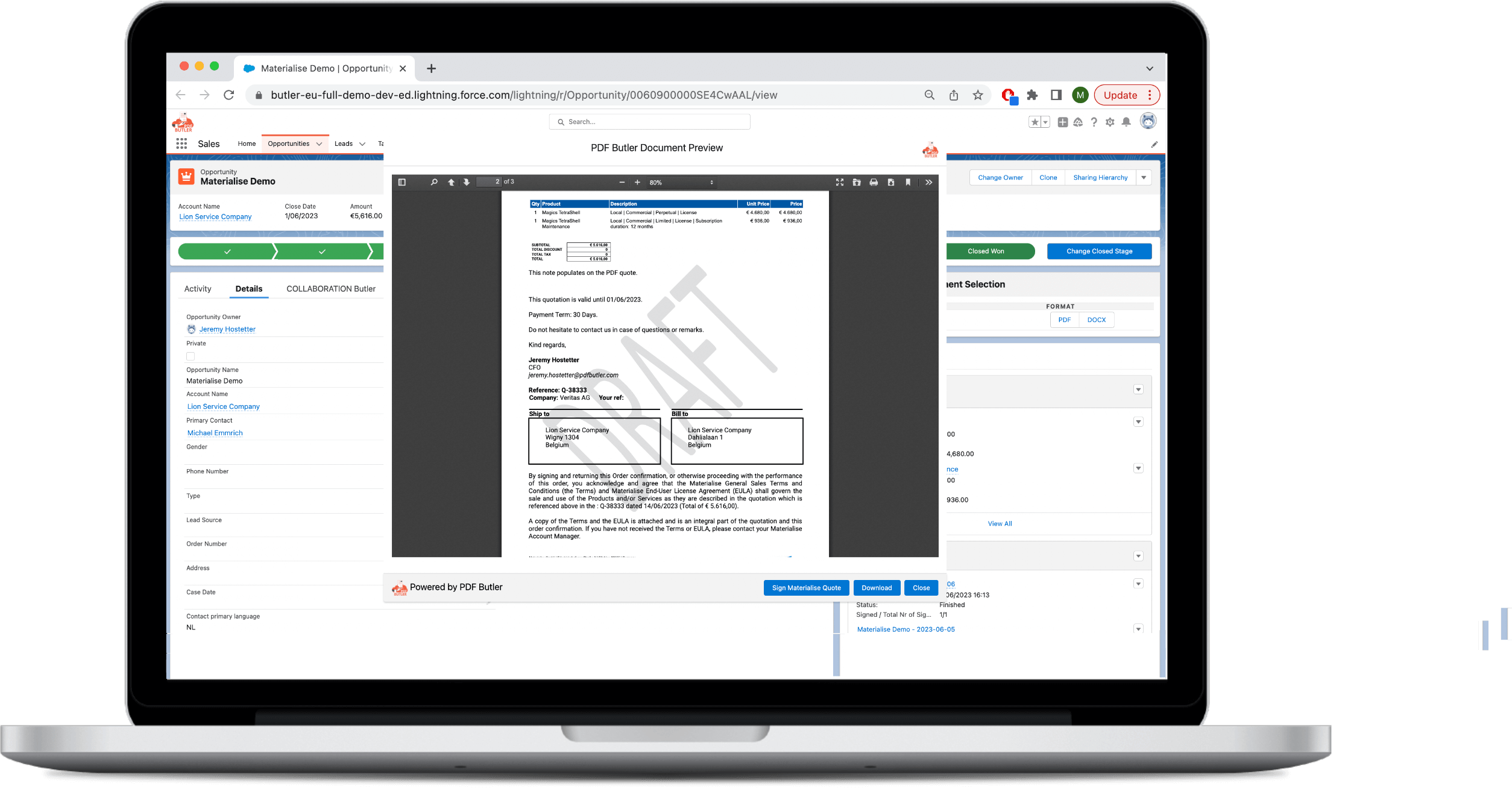
Task: Open Leads navigation tab
Action: coord(344,143)
